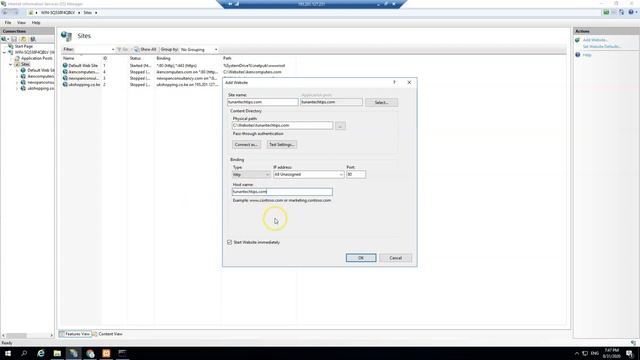Click the back navigation arrow
Image resolution: width=640 pixels, height=360 pixels.
[x=5, y=13]
